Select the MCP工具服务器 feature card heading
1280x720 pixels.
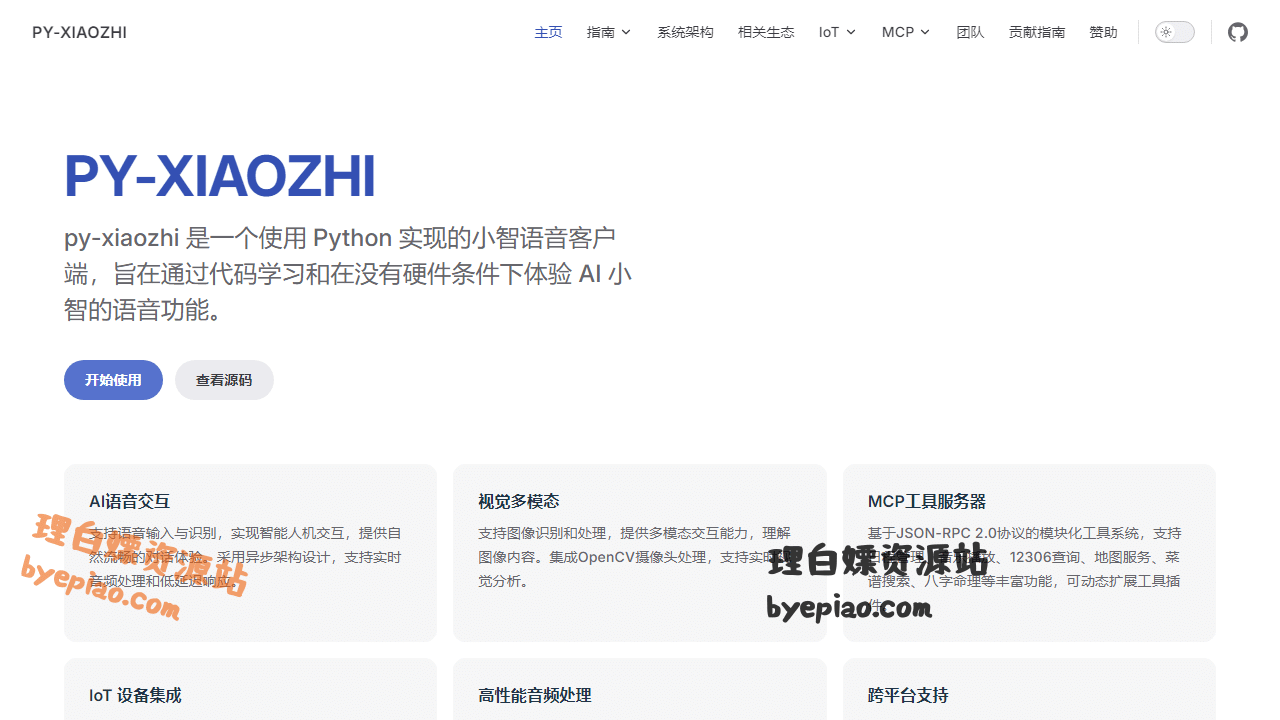click(927, 501)
